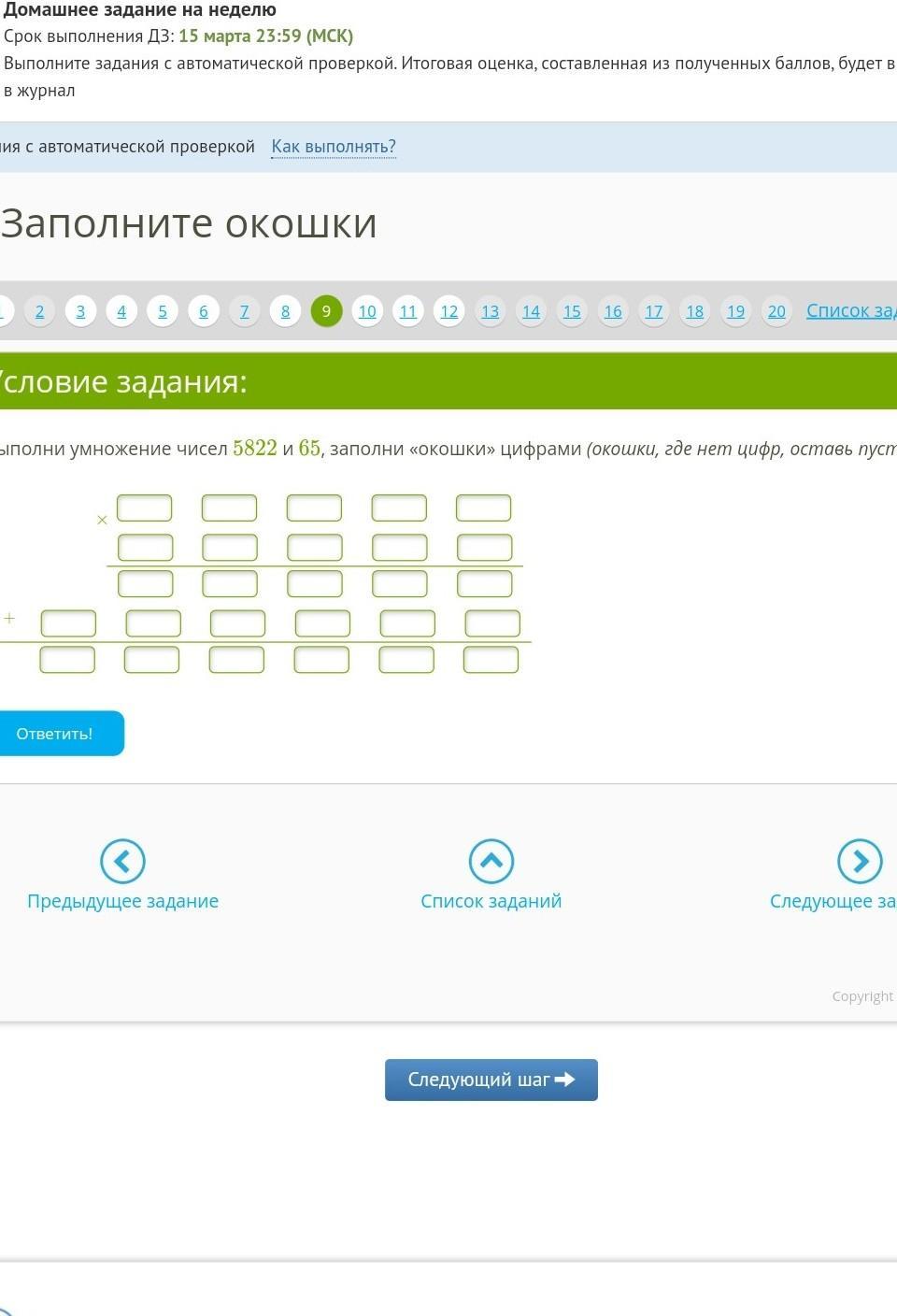Click the fourth box in the final result row
This screenshot has width=897, height=1316.
click(321, 660)
